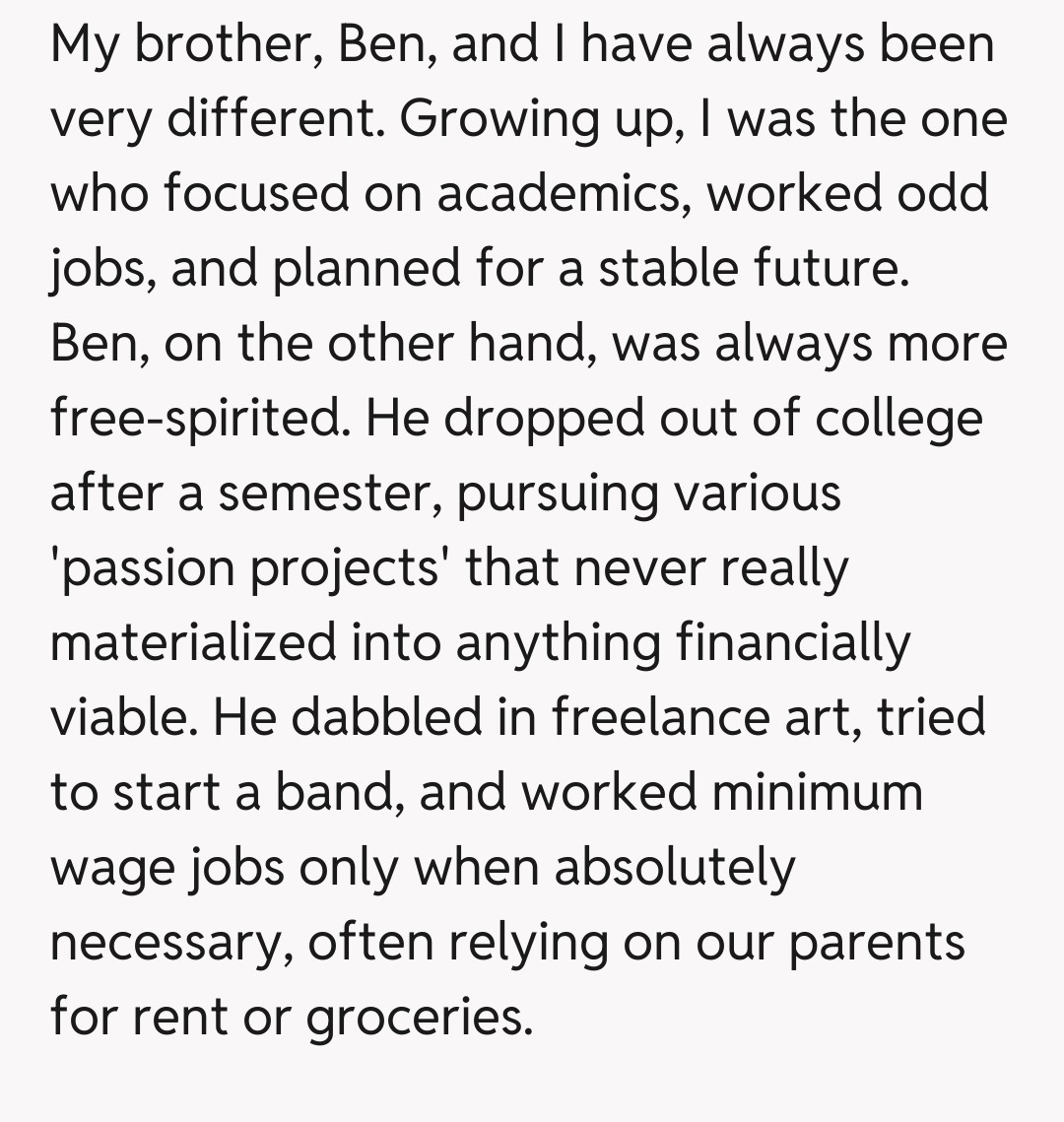Click the word 'parents'
Screen dimensions: 1064x1122
coord(878,943)
